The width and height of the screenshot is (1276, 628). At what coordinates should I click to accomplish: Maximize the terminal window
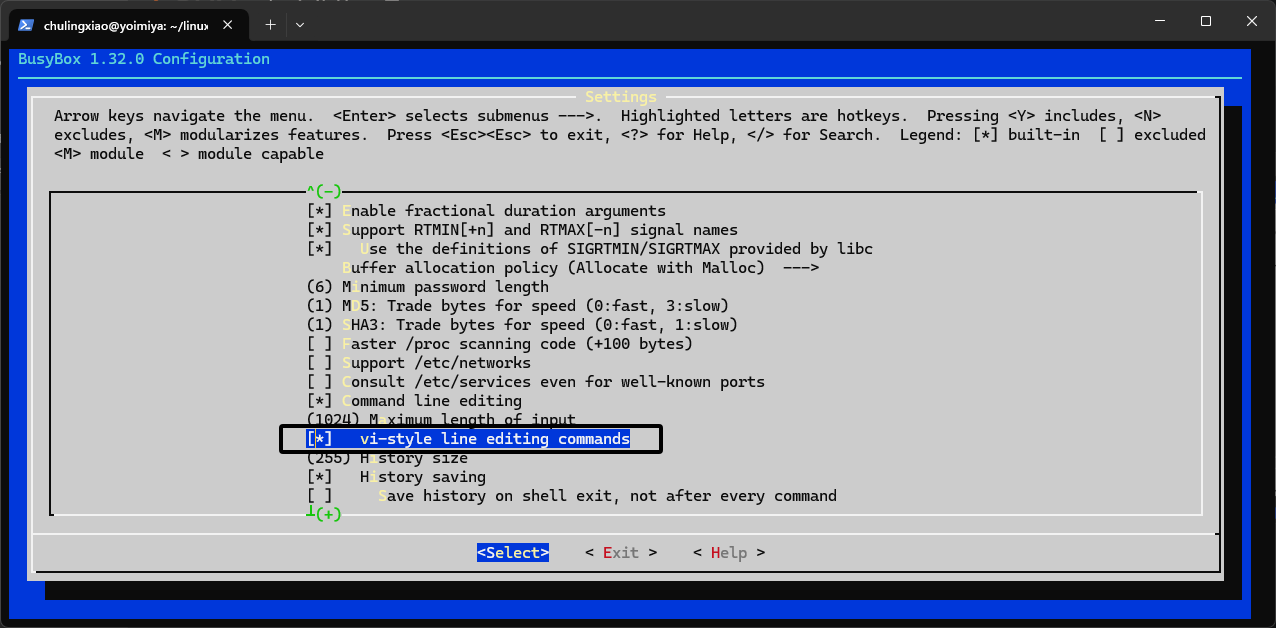(1206, 21)
